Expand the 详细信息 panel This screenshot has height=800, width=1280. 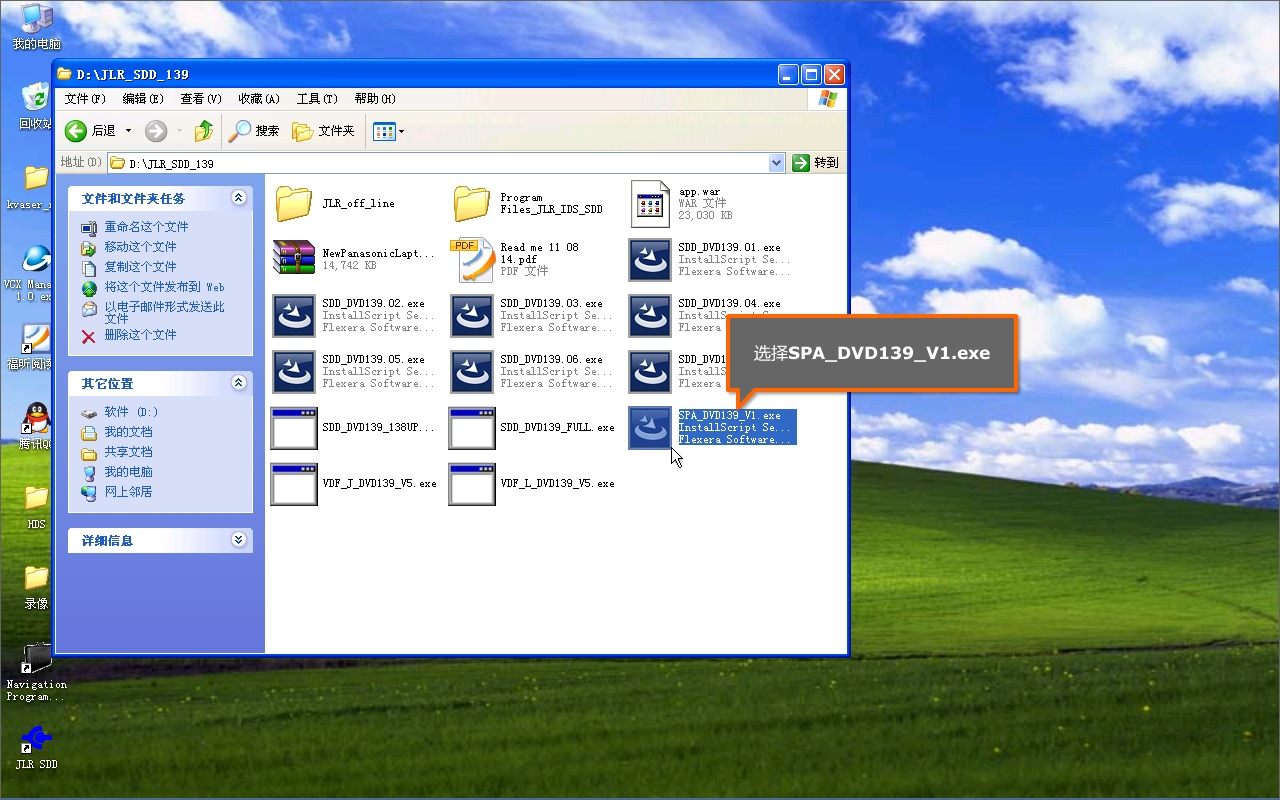pos(238,540)
